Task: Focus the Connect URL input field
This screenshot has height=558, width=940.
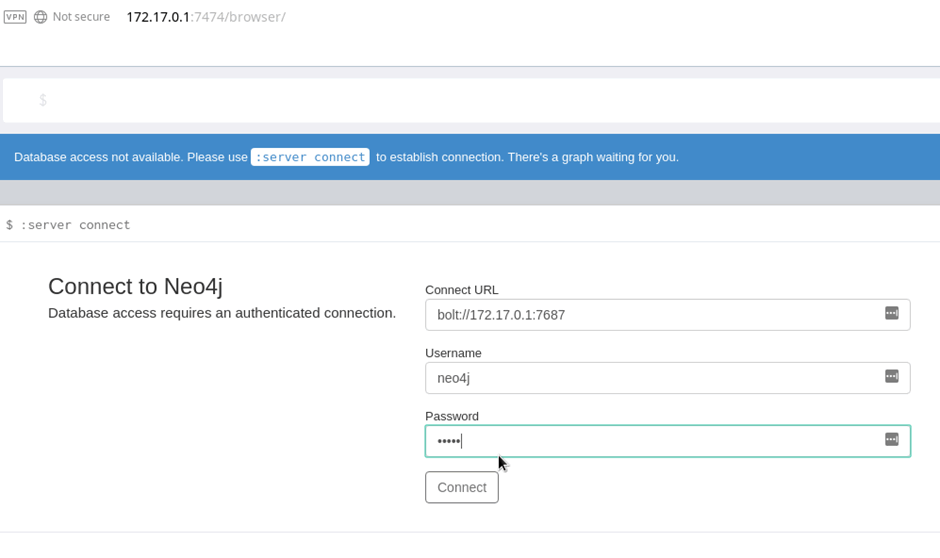Action: pos(668,315)
